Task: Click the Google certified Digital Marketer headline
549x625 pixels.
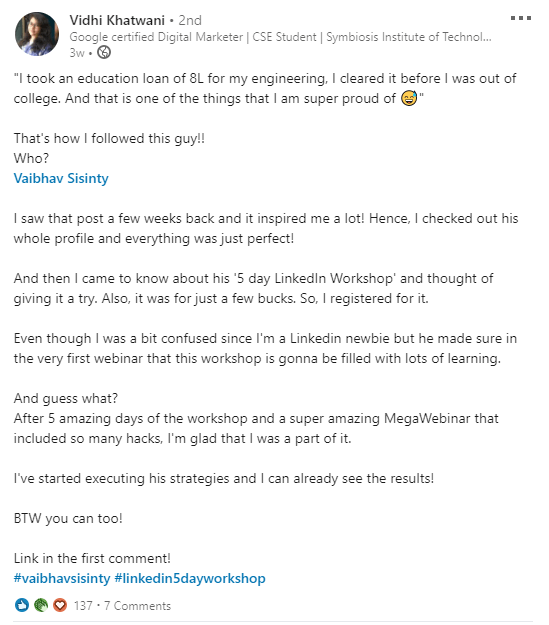Action: [x=280, y=37]
